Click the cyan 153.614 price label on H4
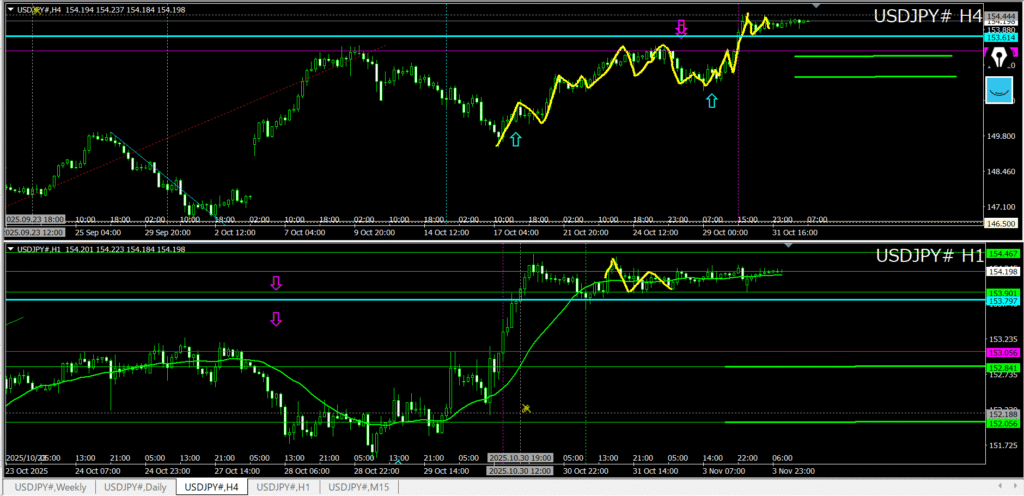The height and width of the screenshot is (496, 1024). pyautogui.click(x=1001, y=37)
